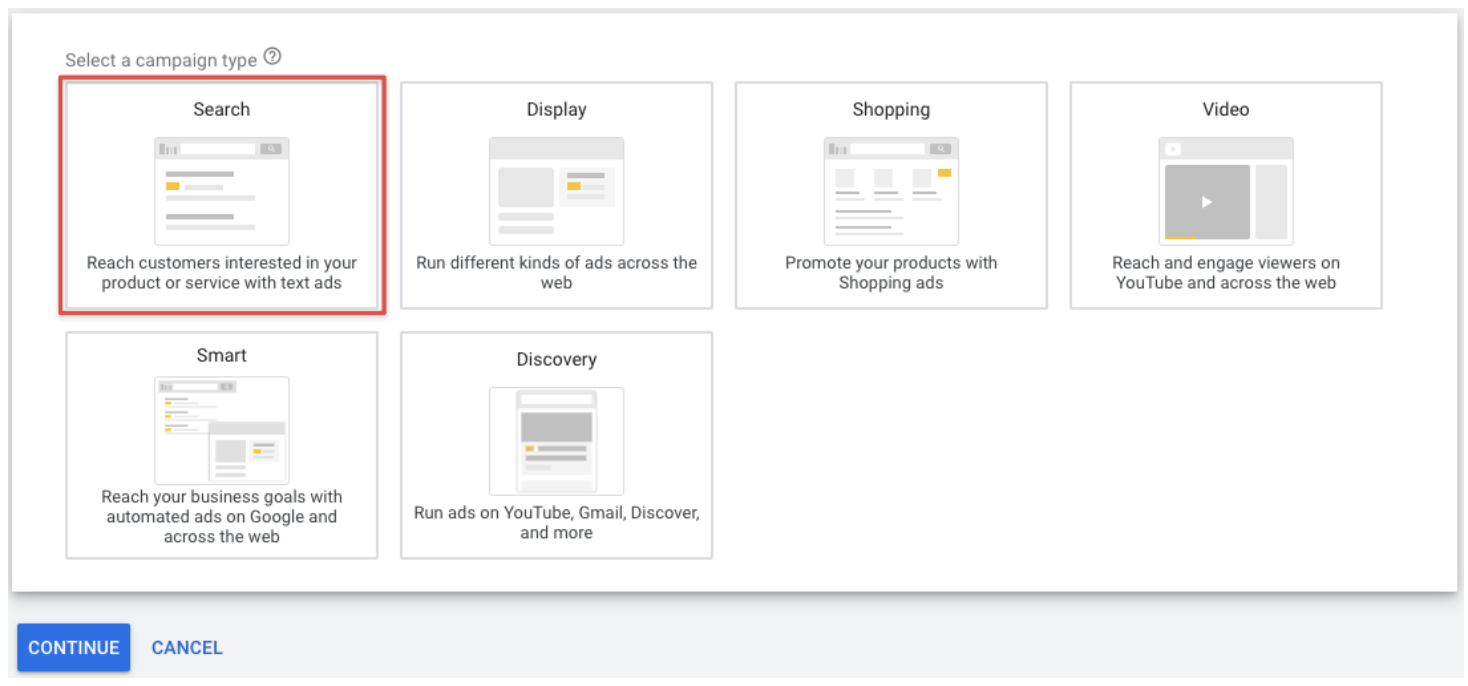
Task: Click the Search card illustration thumbnail
Action: coord(222,191)
